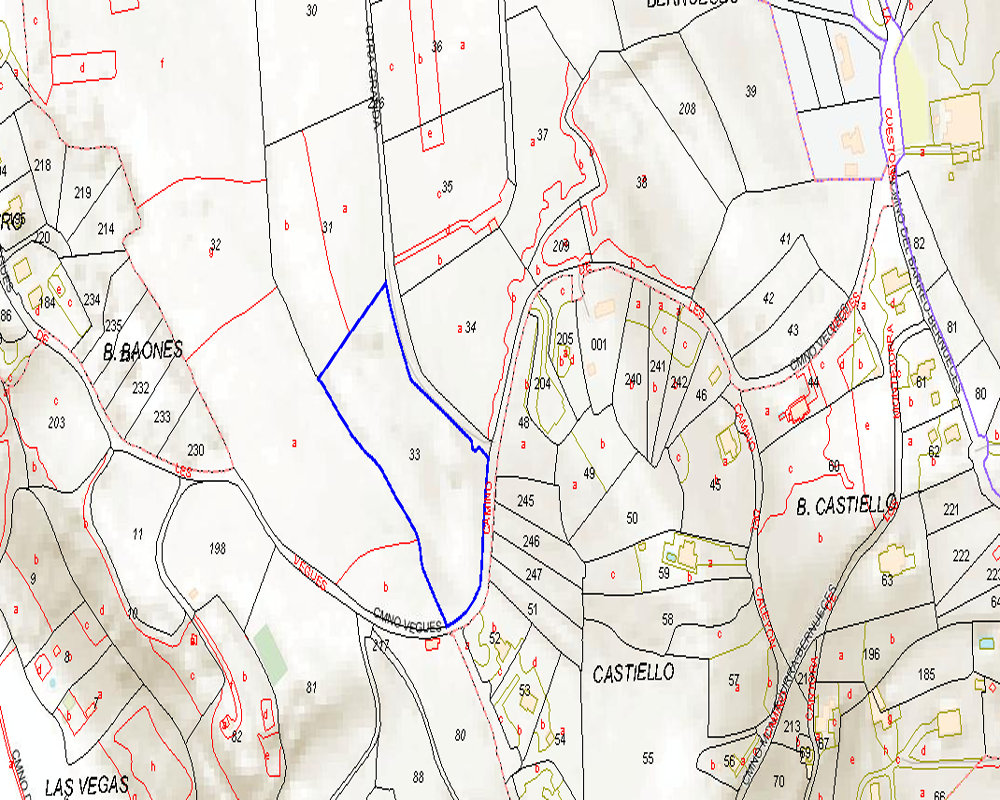Select parcel 219 on the map
This screenshot has height=800, width=1000.
(x=82, y=192)
